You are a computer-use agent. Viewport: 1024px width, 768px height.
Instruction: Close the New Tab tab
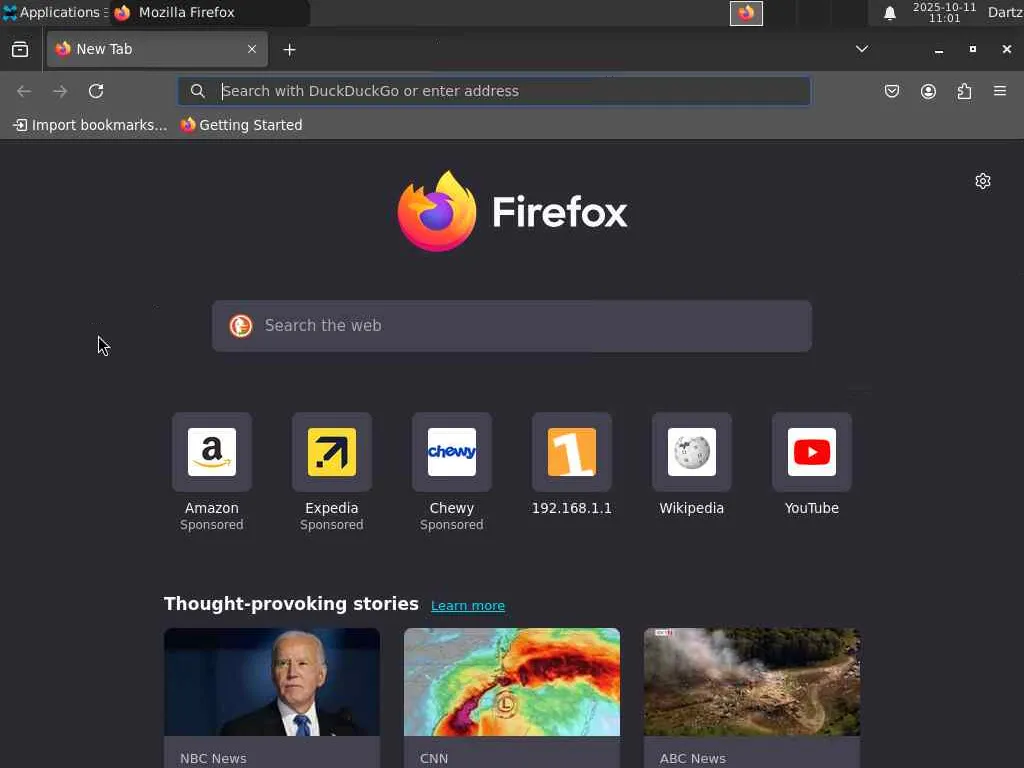[251, 49]
